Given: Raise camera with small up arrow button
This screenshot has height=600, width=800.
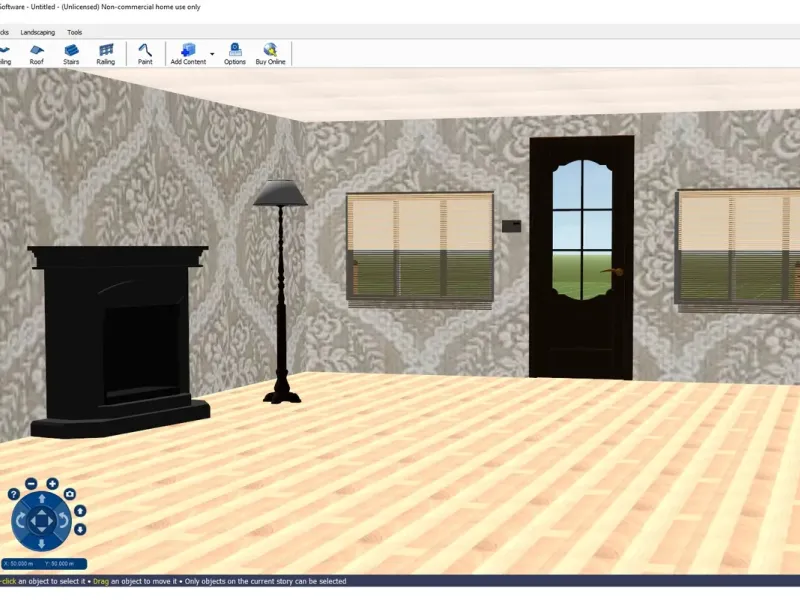Looking at the screenshot, I should [80, 511].
